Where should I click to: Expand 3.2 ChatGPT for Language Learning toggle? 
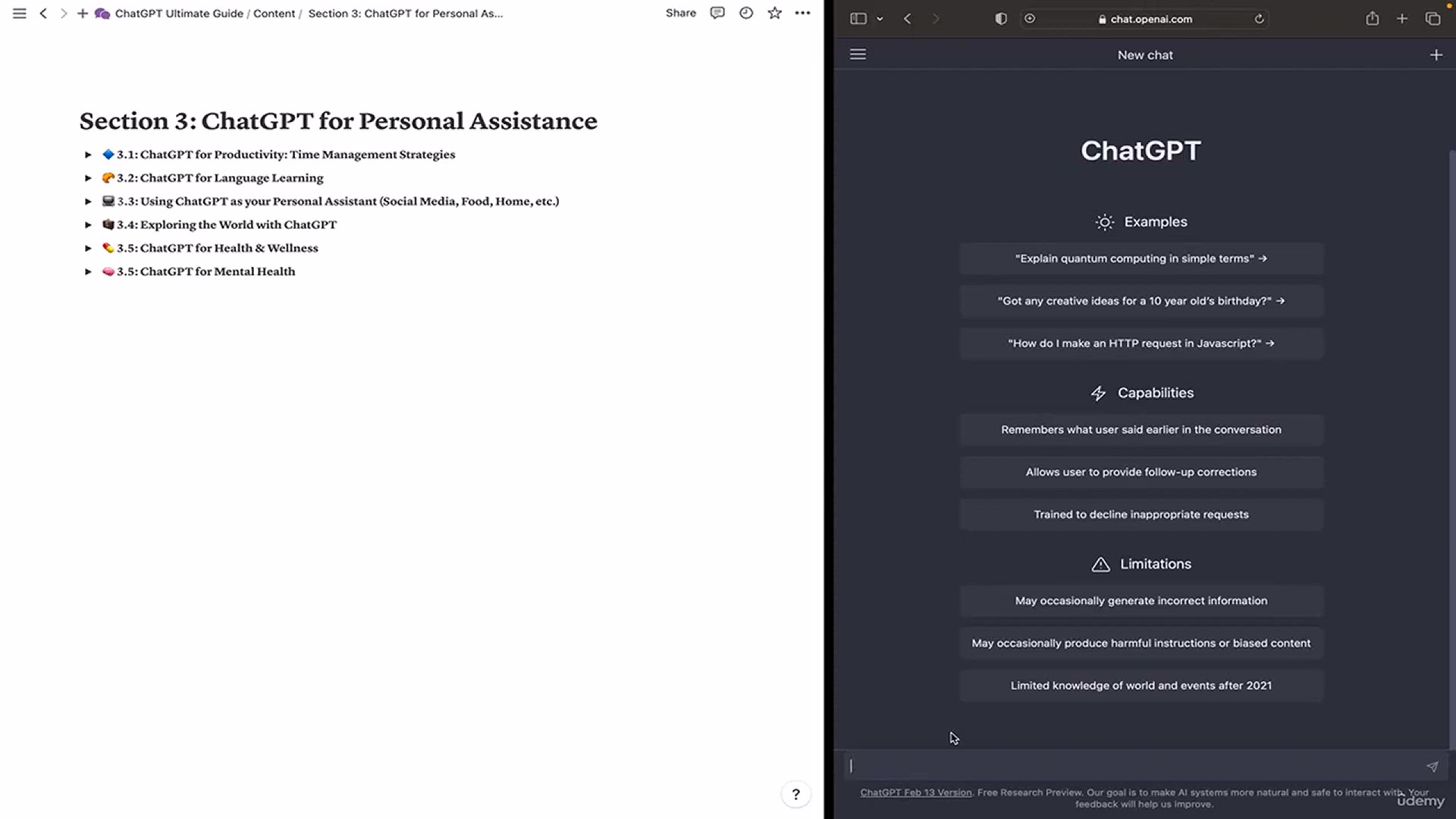point(88,178)
